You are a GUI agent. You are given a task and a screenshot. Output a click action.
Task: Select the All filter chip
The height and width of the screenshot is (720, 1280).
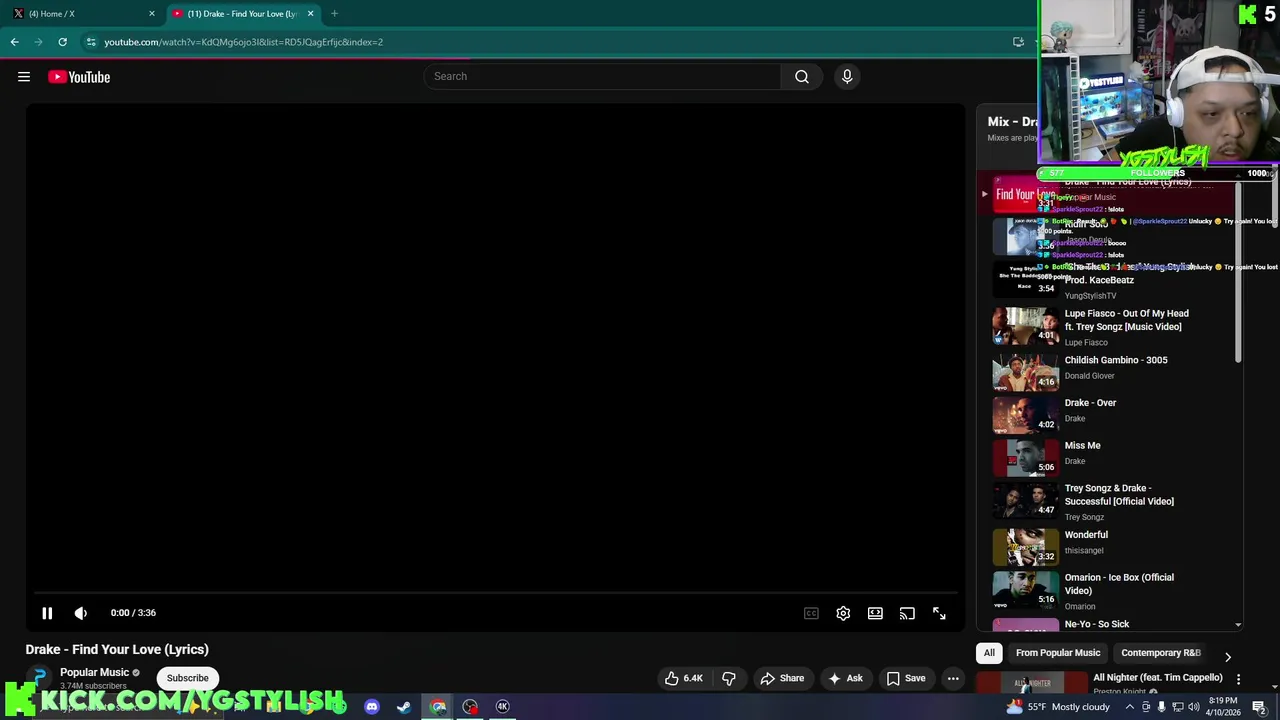coord(989,653)
